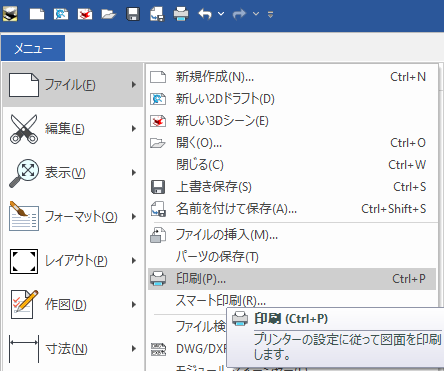Click the magnifier icon beside 表示(V)
Screen dimensions: 444x371
tap(24, 173)
